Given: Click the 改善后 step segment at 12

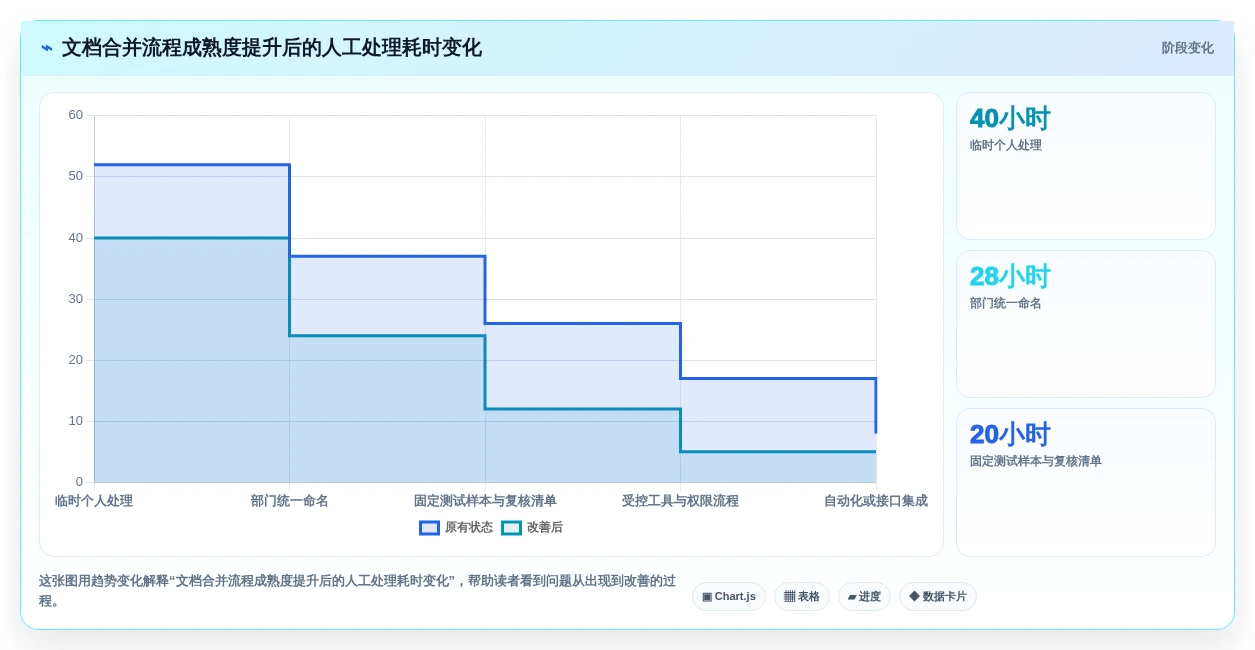Looking at the screenshot, I should (583, 409).
